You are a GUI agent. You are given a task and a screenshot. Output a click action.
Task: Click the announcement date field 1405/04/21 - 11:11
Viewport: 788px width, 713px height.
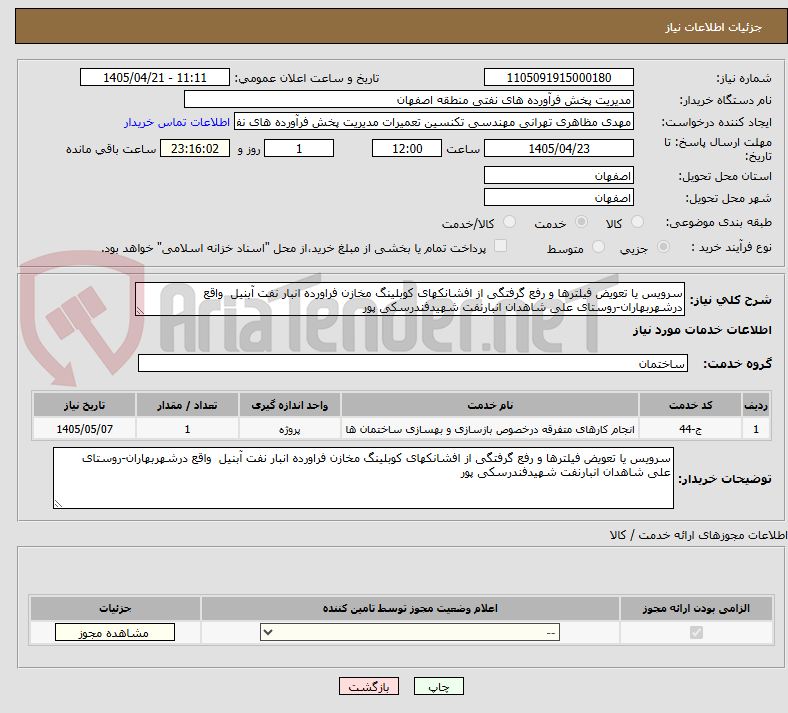[x=155, y=77]
